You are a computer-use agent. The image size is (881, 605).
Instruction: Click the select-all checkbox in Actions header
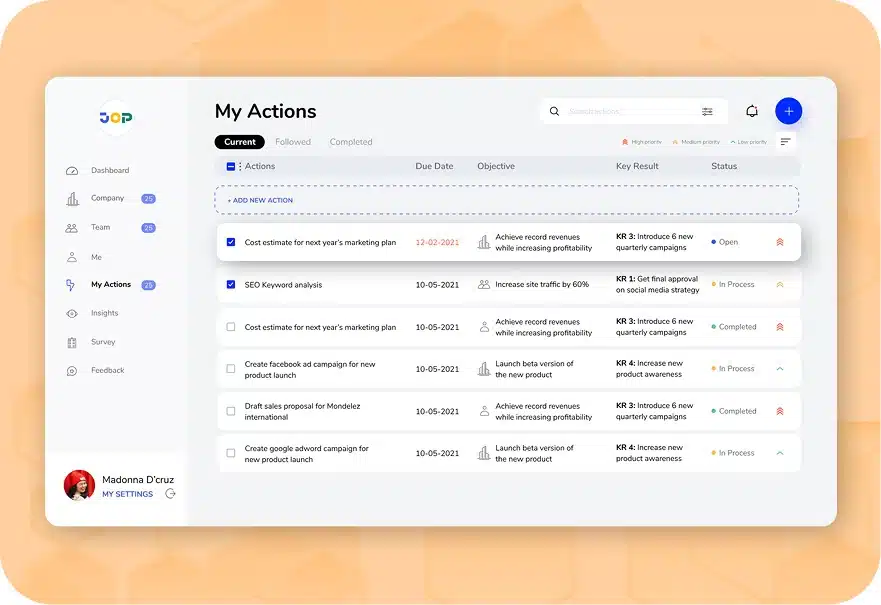coord(232,166)
